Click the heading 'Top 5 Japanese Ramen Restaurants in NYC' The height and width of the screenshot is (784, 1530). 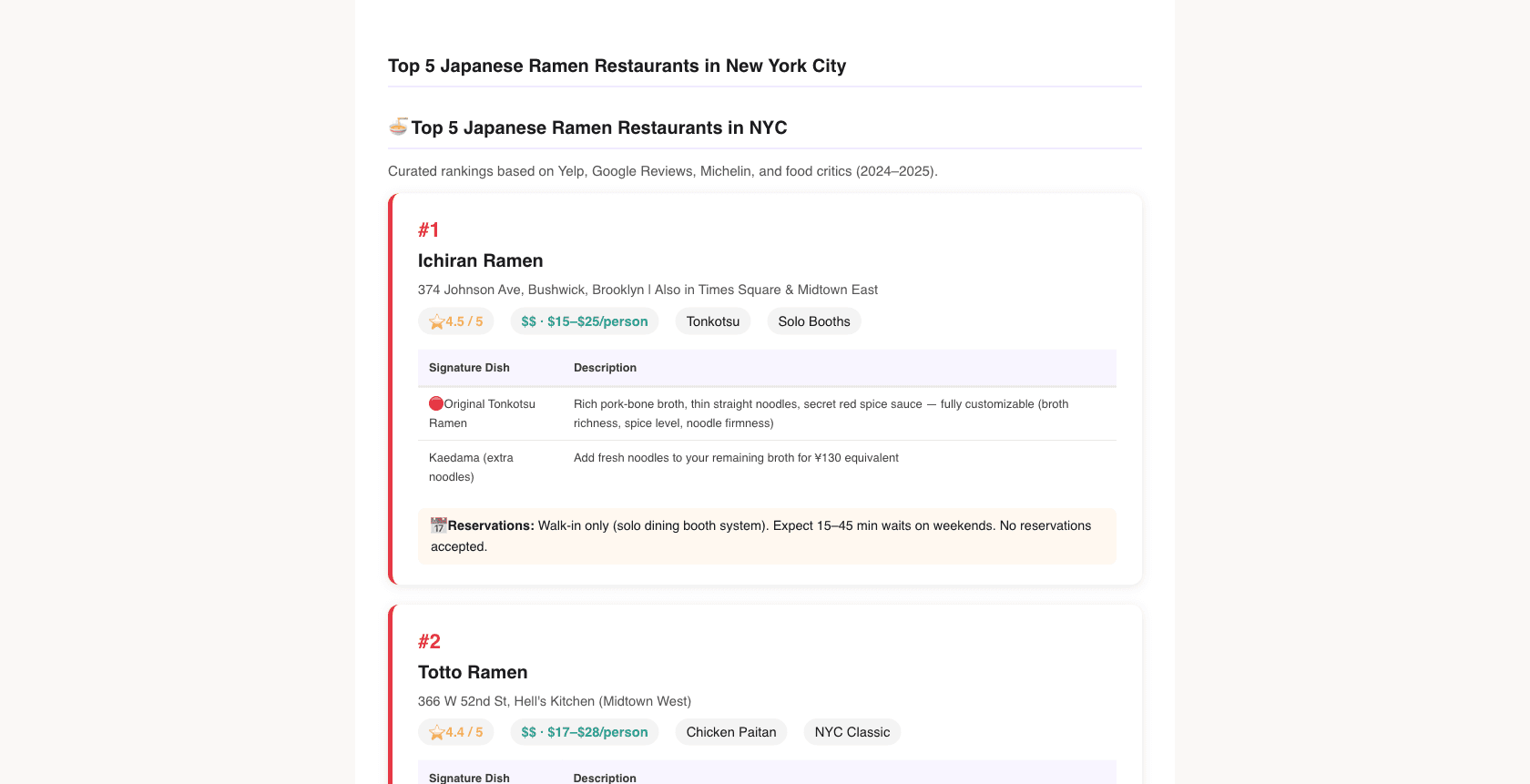click(599, 127)
